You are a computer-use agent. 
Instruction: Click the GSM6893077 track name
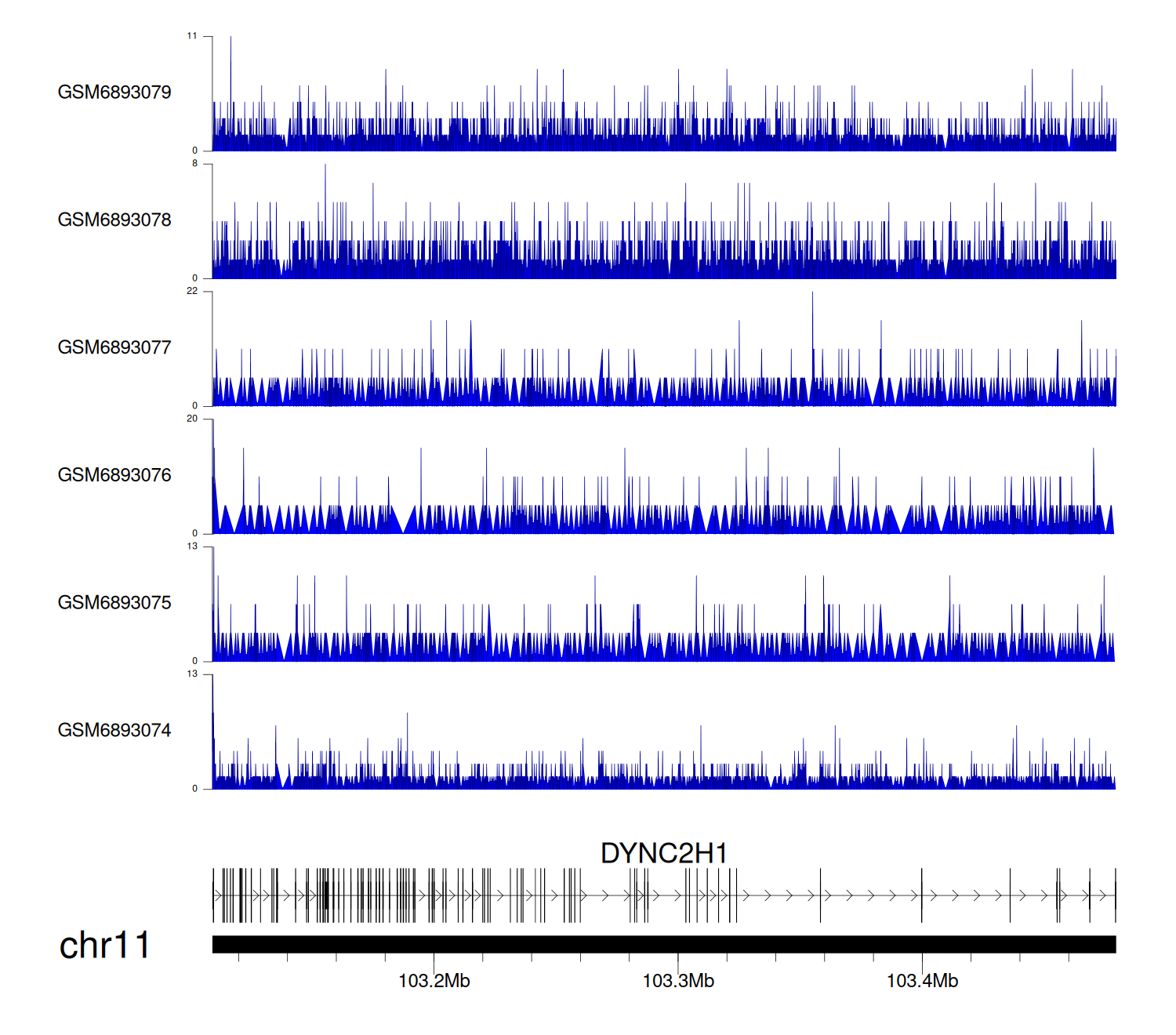[x=114, y=347]
